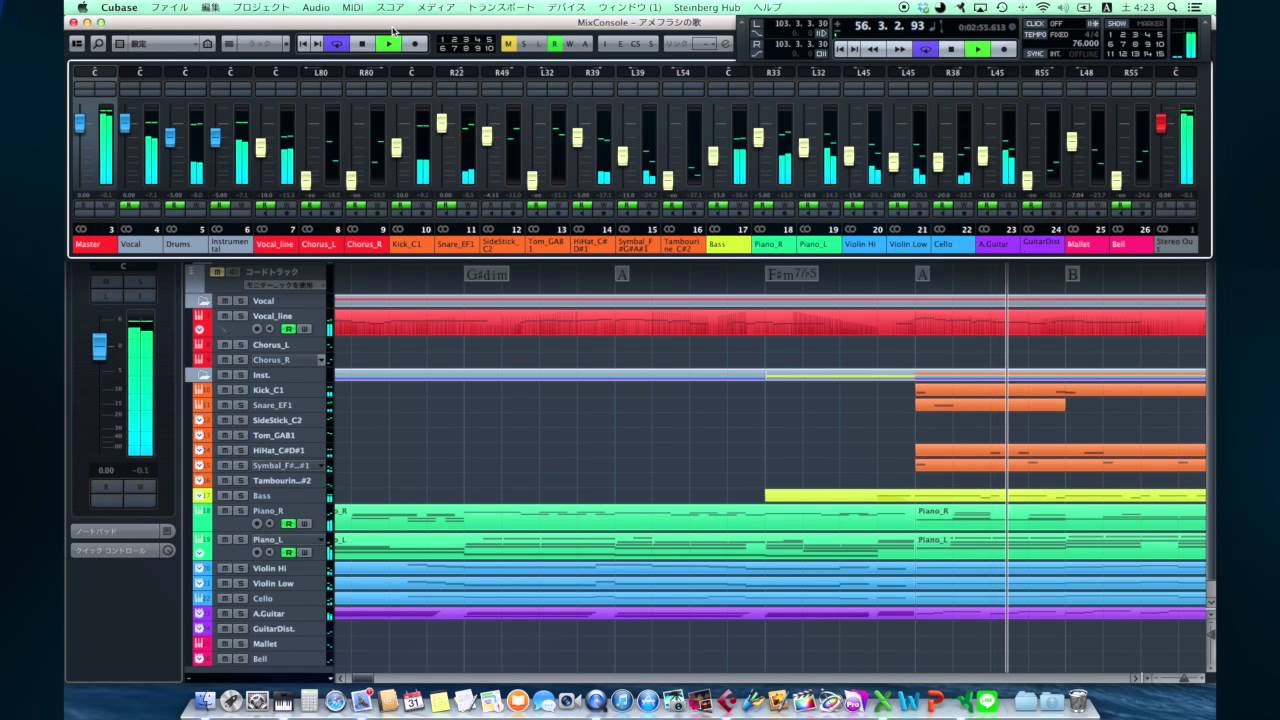Open the channel configuration dropdown in toolbar

tap(162, 44)
